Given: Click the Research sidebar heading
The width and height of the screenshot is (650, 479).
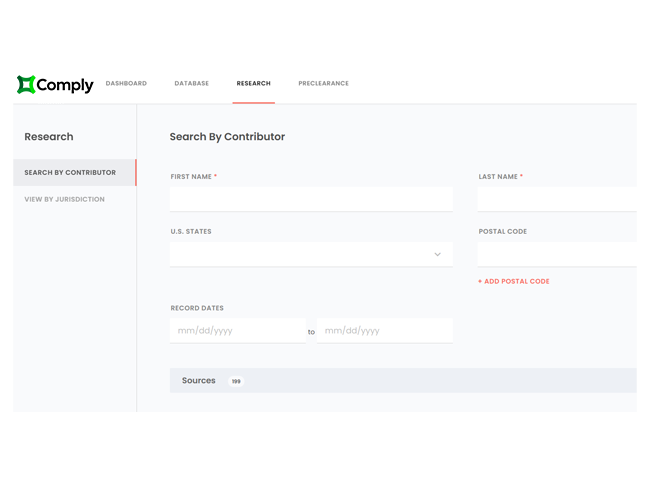Looking at the screenshot, I should (49, 137).
